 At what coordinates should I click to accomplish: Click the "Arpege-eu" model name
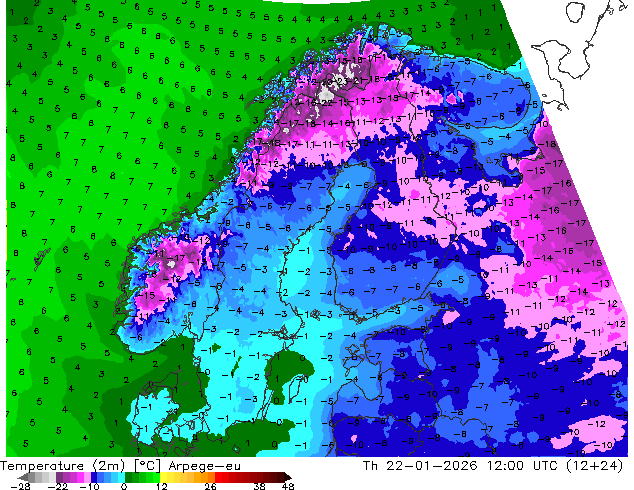(205, 466)
